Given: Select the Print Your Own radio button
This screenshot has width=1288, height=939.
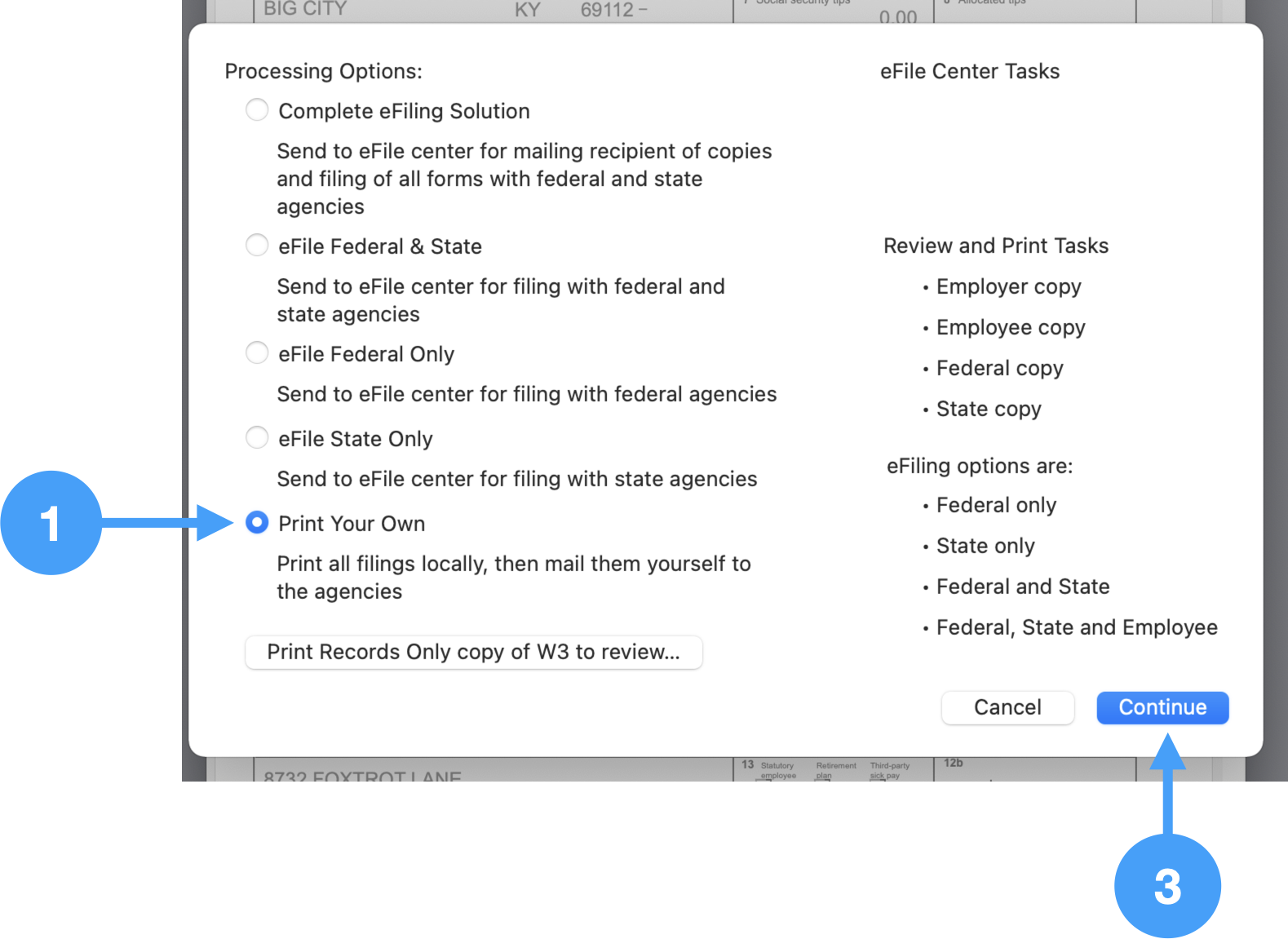Looking at the screenshot, I should coord(257,523).
